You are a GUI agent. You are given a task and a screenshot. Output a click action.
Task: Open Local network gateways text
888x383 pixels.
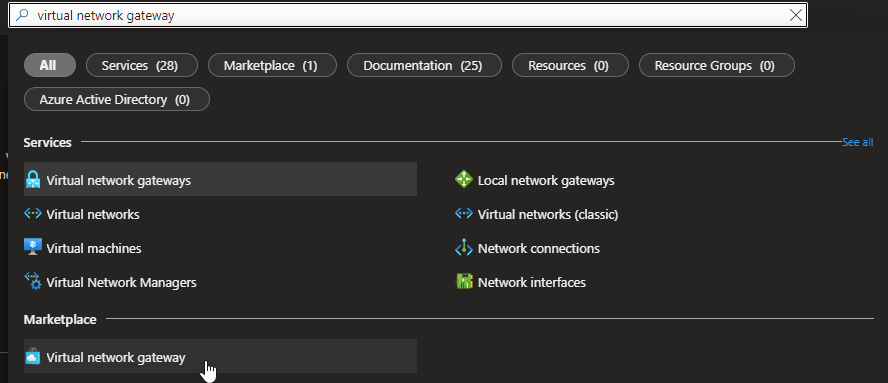546,181
